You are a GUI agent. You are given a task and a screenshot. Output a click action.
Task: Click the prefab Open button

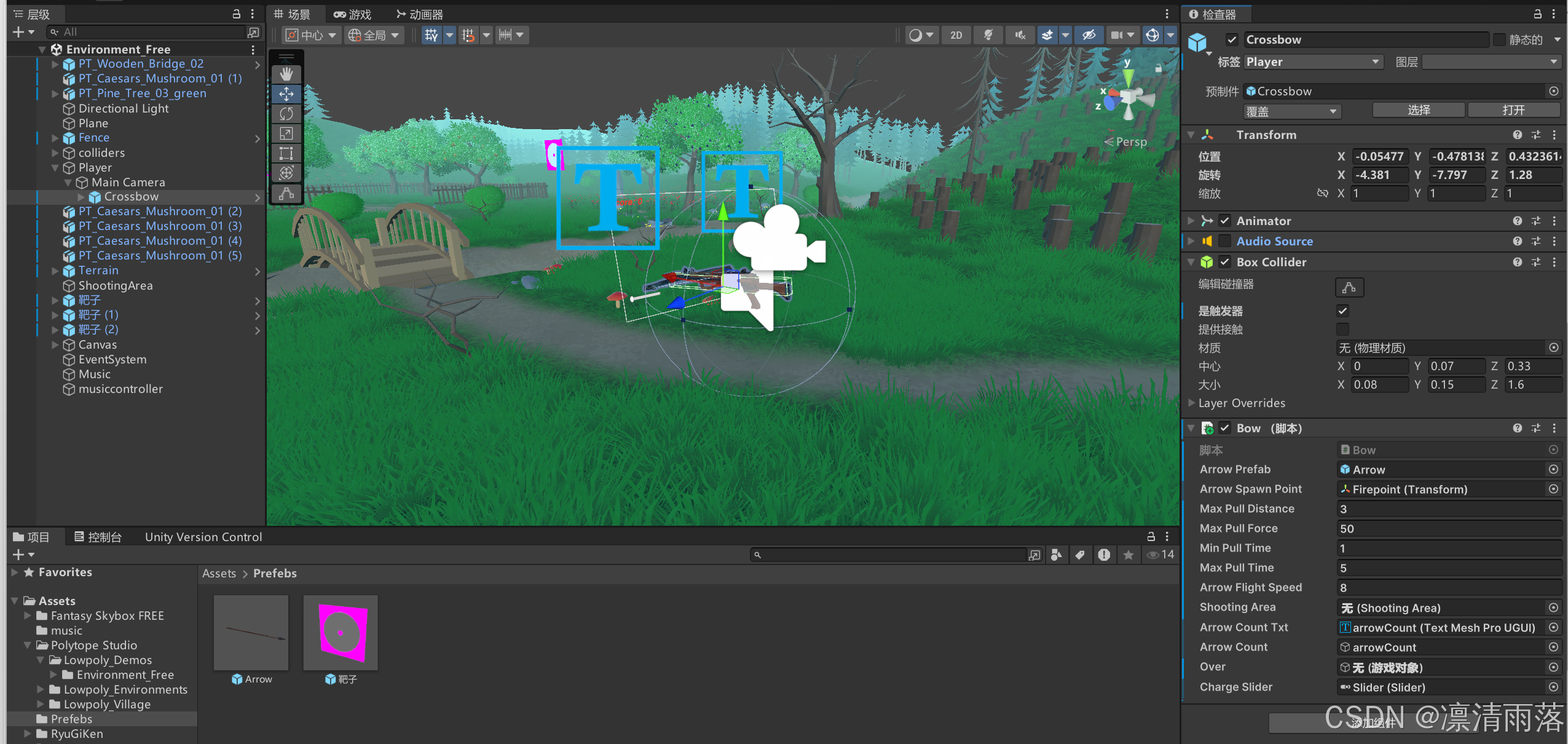click(1513, 110)
